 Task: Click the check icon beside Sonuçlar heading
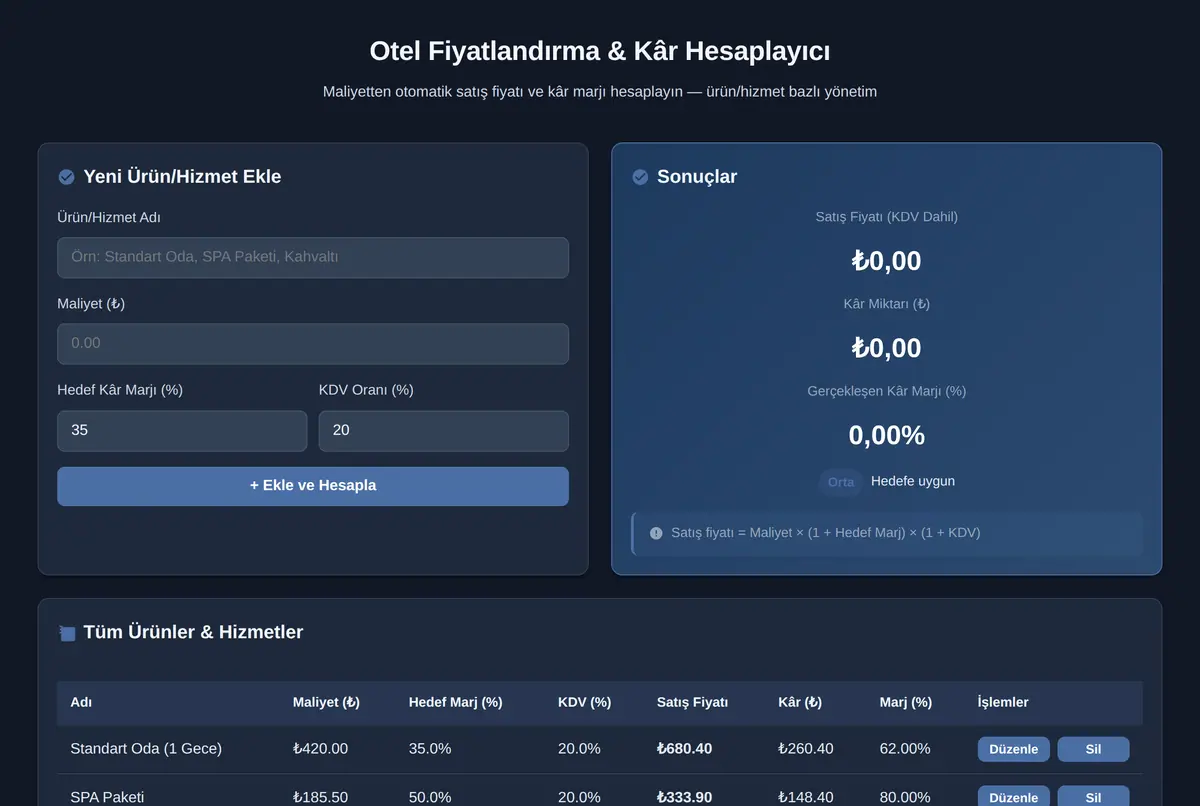coord(640,177)
